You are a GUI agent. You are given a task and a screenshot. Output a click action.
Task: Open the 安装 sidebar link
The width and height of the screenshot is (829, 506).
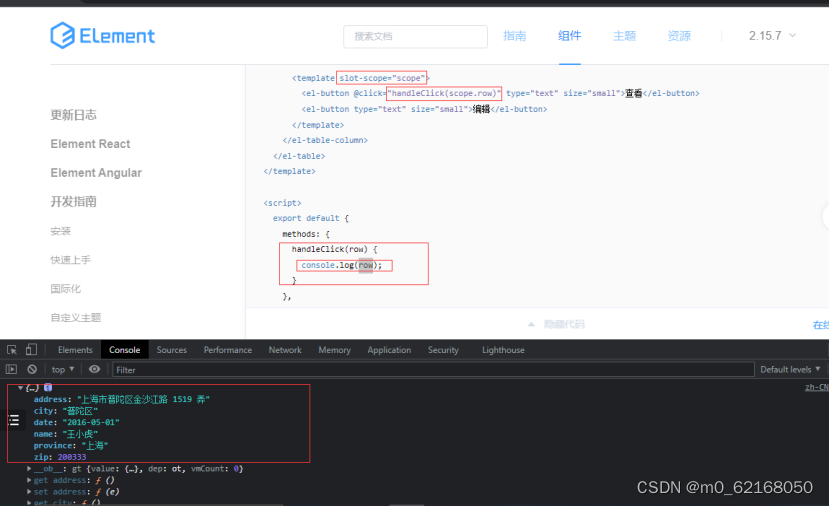pyautogui.click(x=61, y=231)
